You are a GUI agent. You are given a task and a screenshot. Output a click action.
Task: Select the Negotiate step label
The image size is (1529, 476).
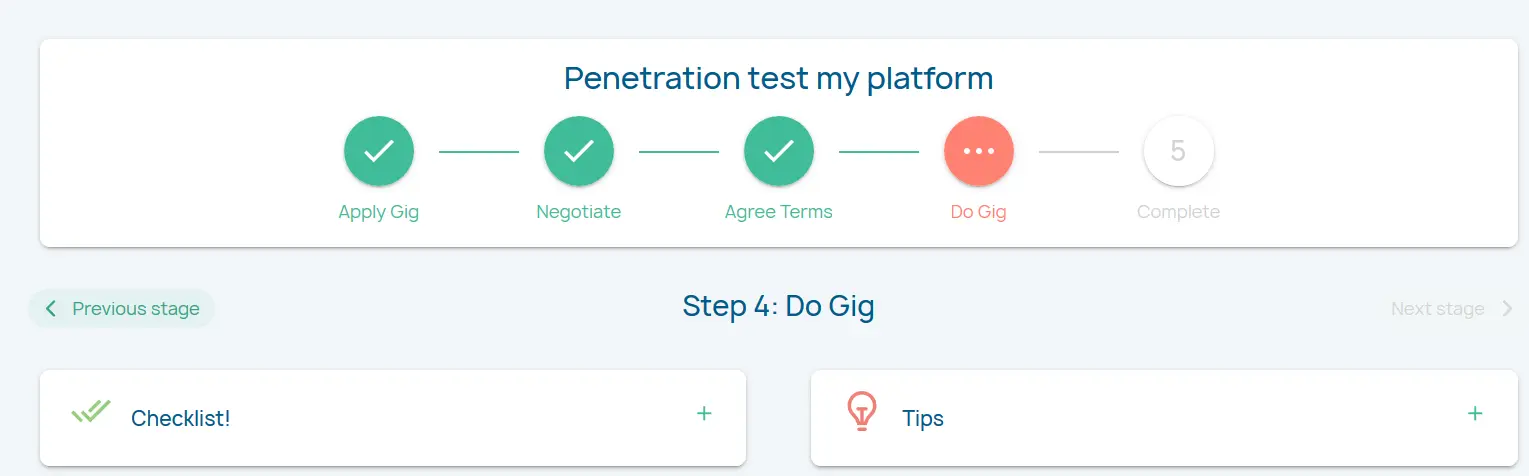click(x=579, y=212)
